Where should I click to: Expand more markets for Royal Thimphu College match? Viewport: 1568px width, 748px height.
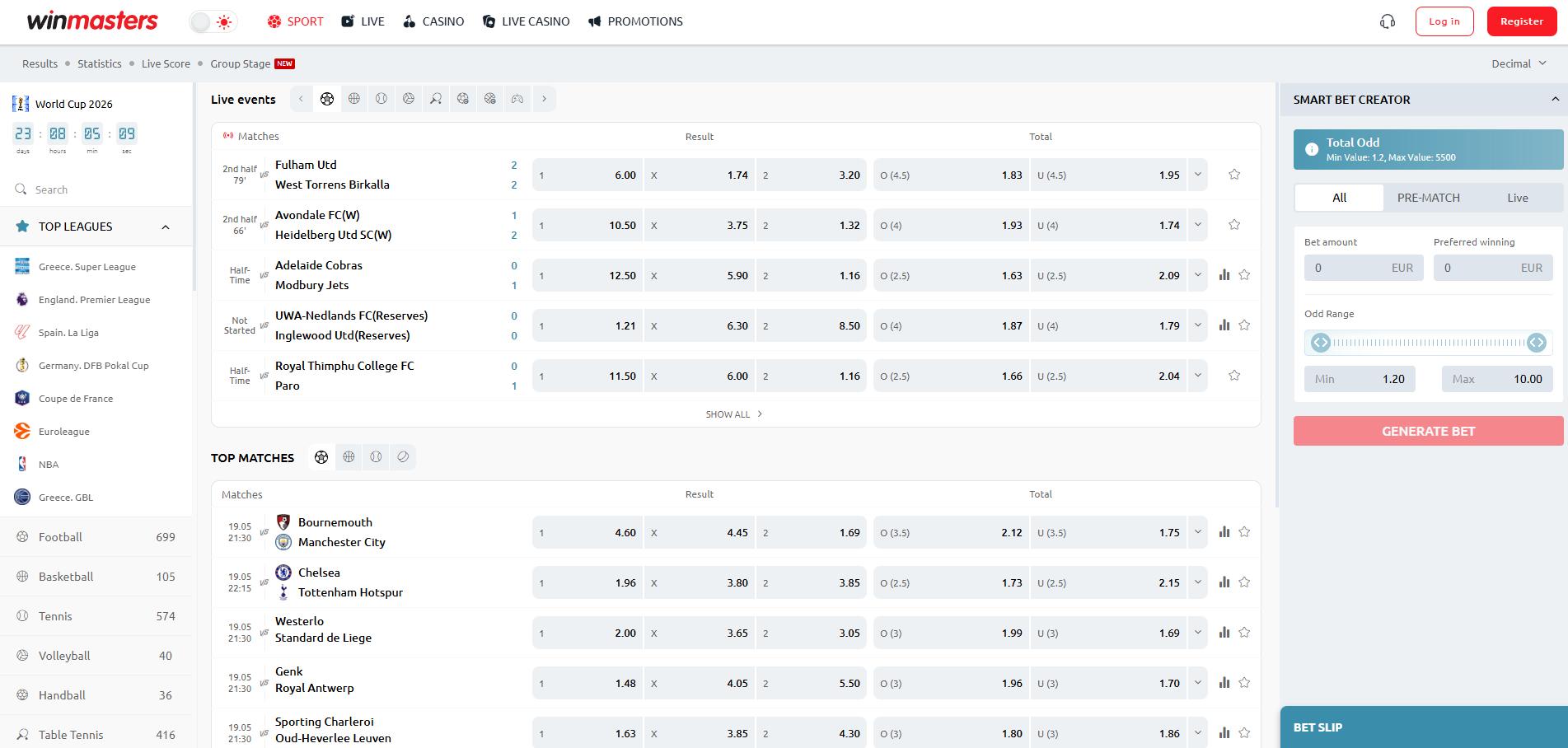click(1198, 376)
